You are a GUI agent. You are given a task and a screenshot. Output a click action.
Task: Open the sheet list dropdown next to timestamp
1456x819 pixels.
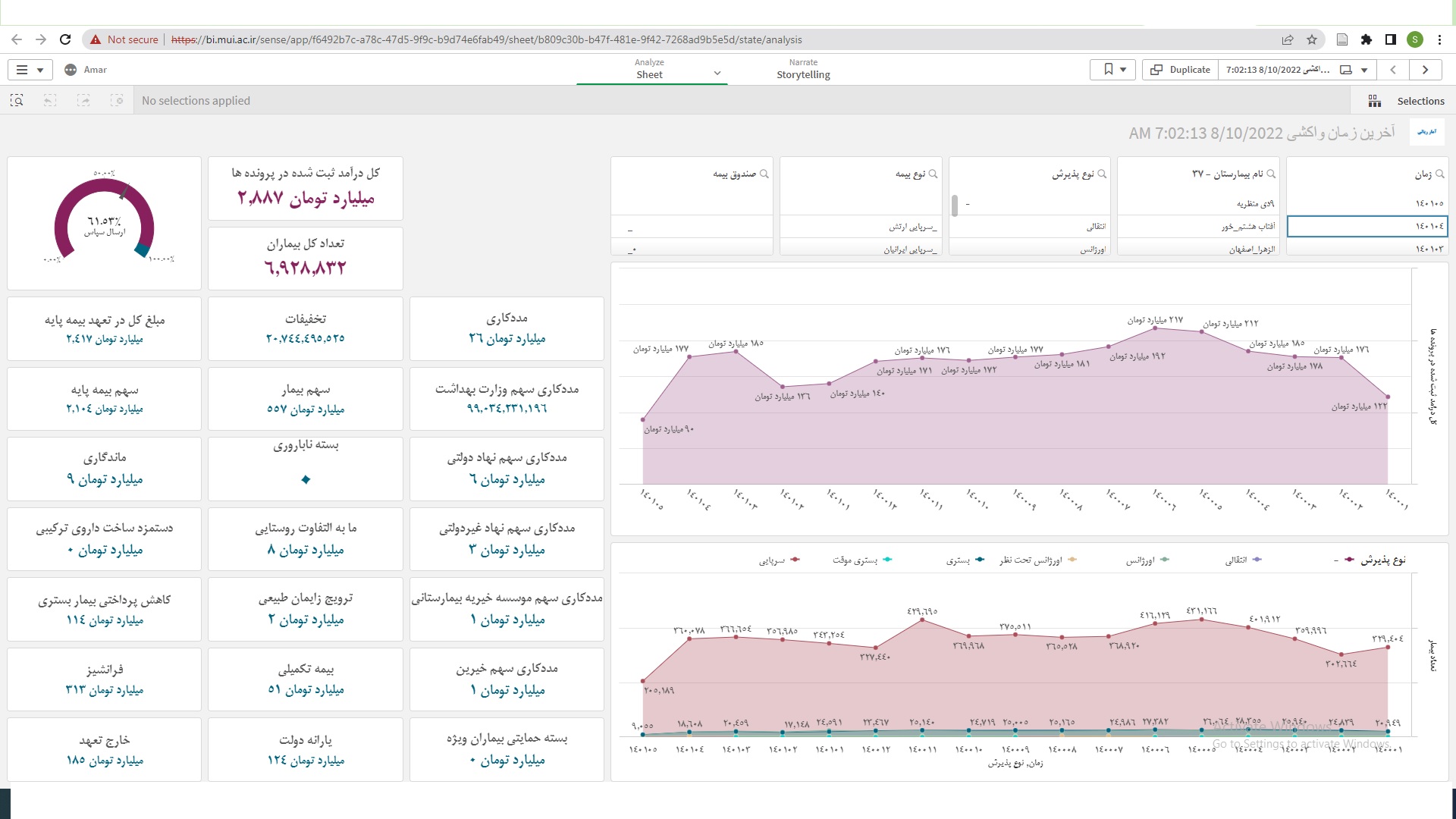click(x=1355, y=70)
